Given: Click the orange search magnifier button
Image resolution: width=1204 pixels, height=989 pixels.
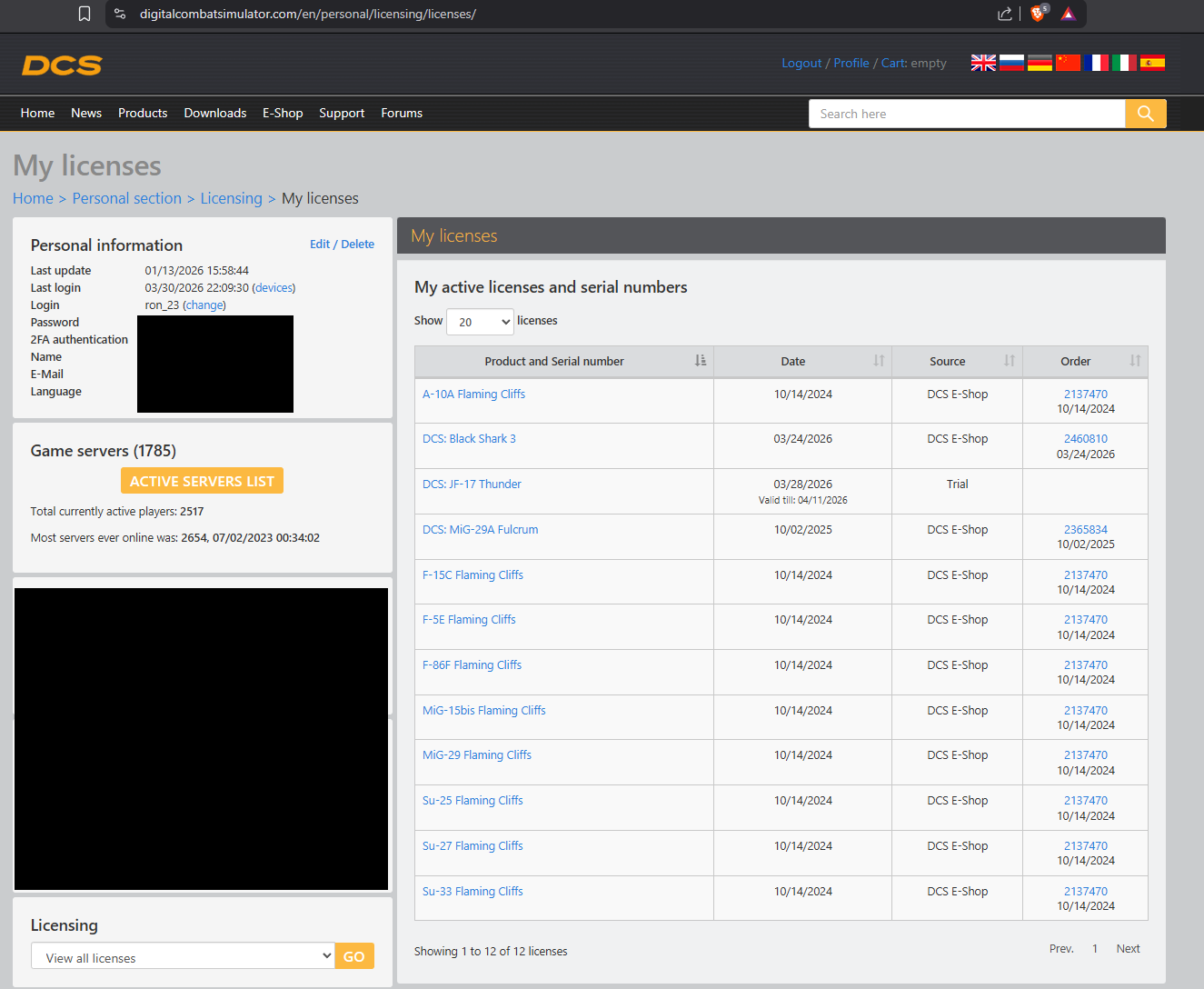Looking at the screenshot, I should pyautogui.click(x=1145, y=114).
